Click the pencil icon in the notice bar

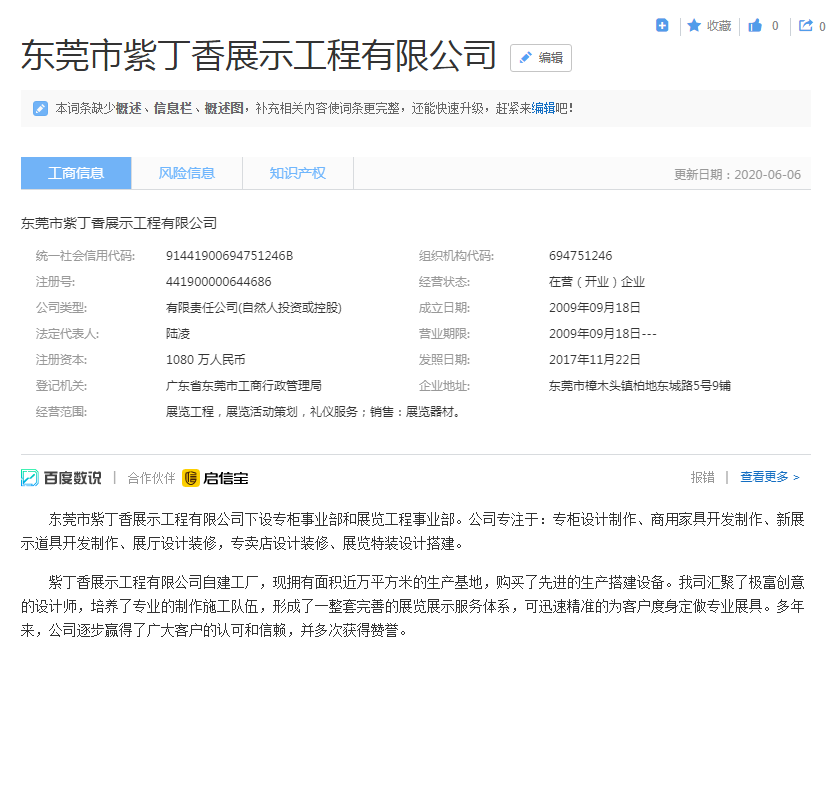[40, 108]
